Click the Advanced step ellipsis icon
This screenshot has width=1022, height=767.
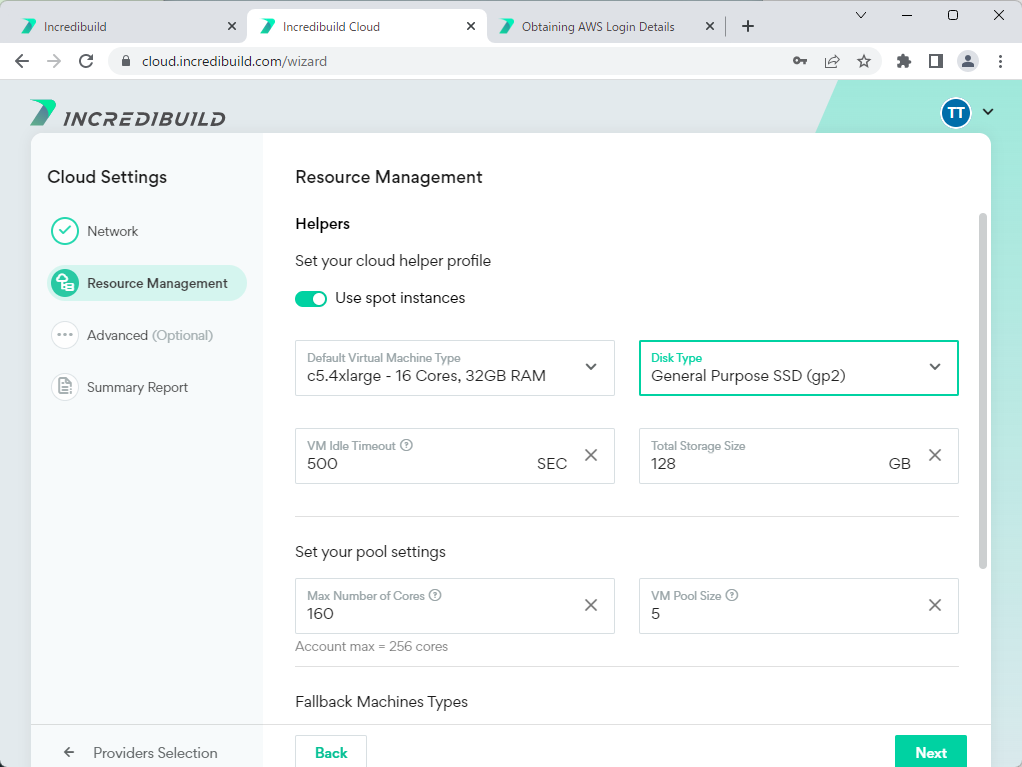[65, 335]
